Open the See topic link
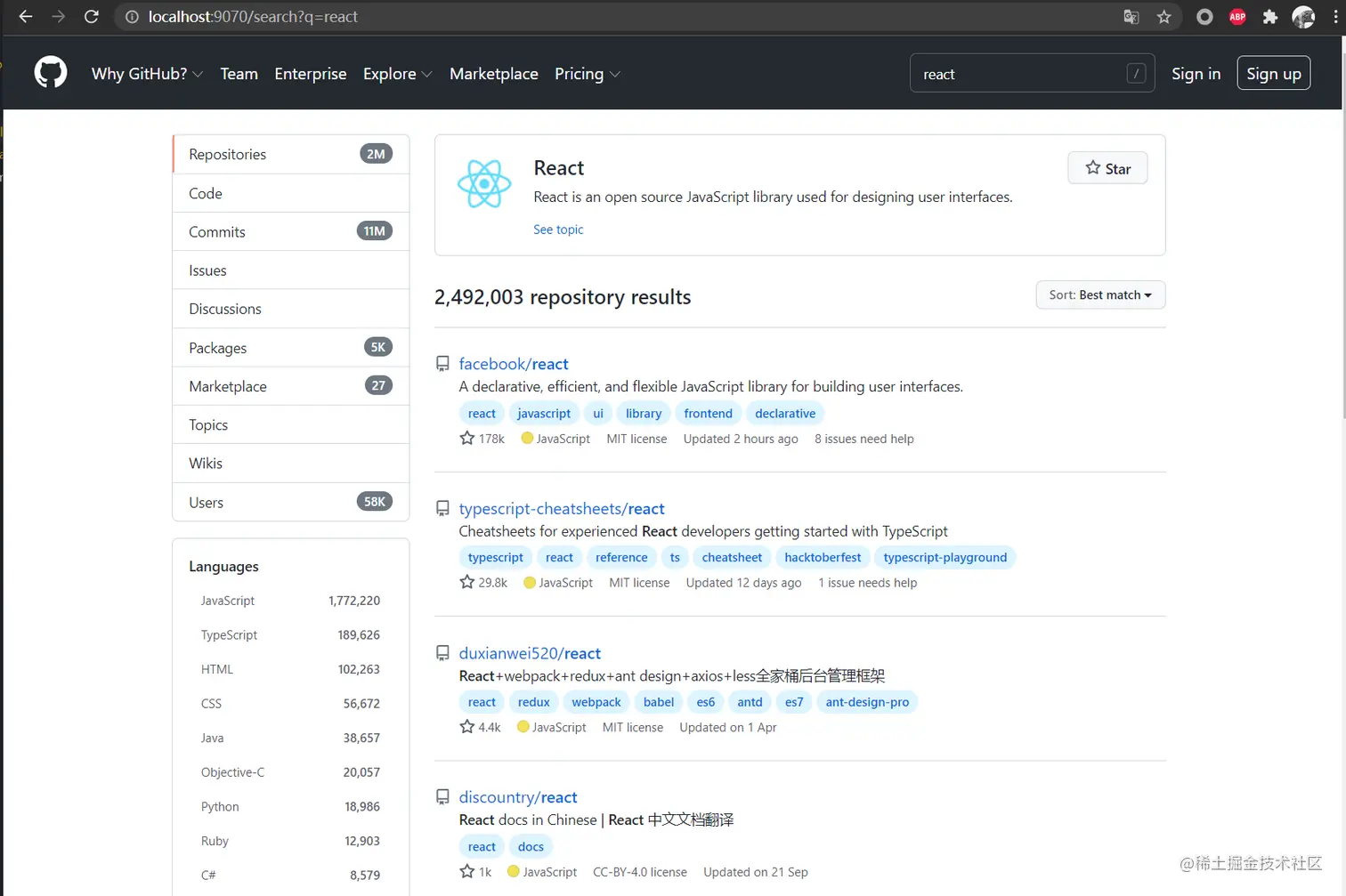The image size is (1346, 896). (x=558, y=230)
